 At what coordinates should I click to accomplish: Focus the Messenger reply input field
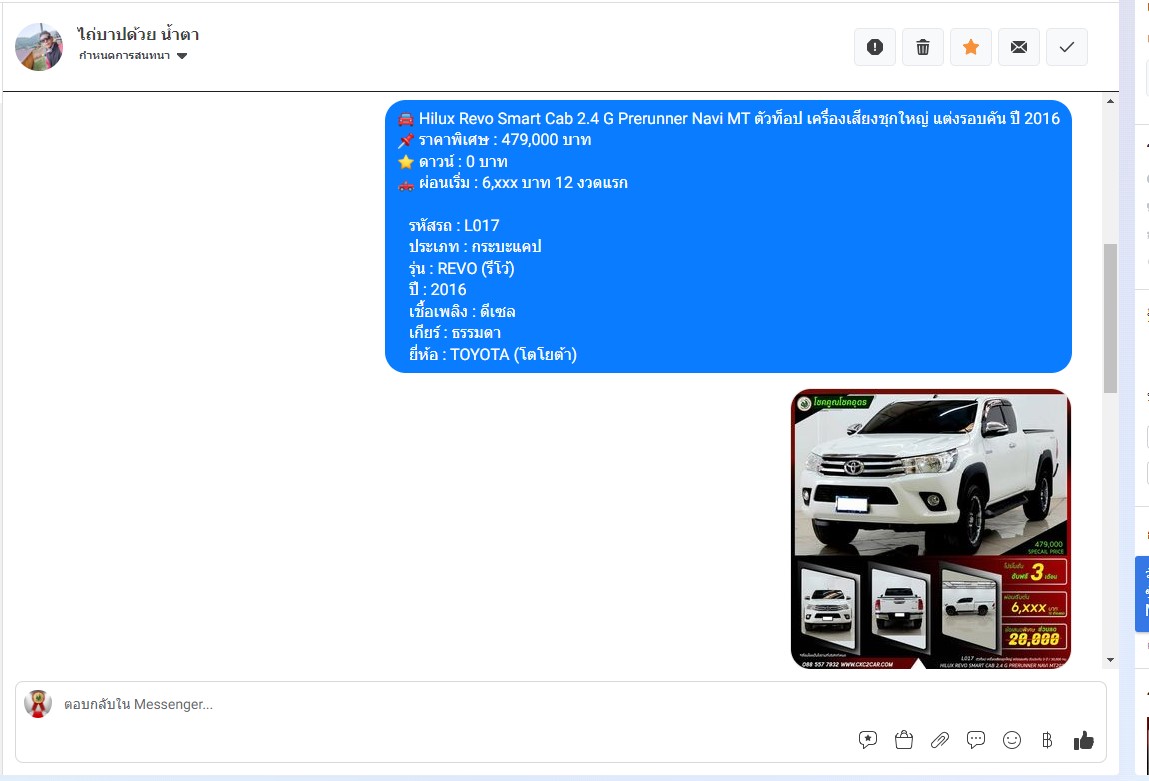pyautogui.click(x=561, y=704)
